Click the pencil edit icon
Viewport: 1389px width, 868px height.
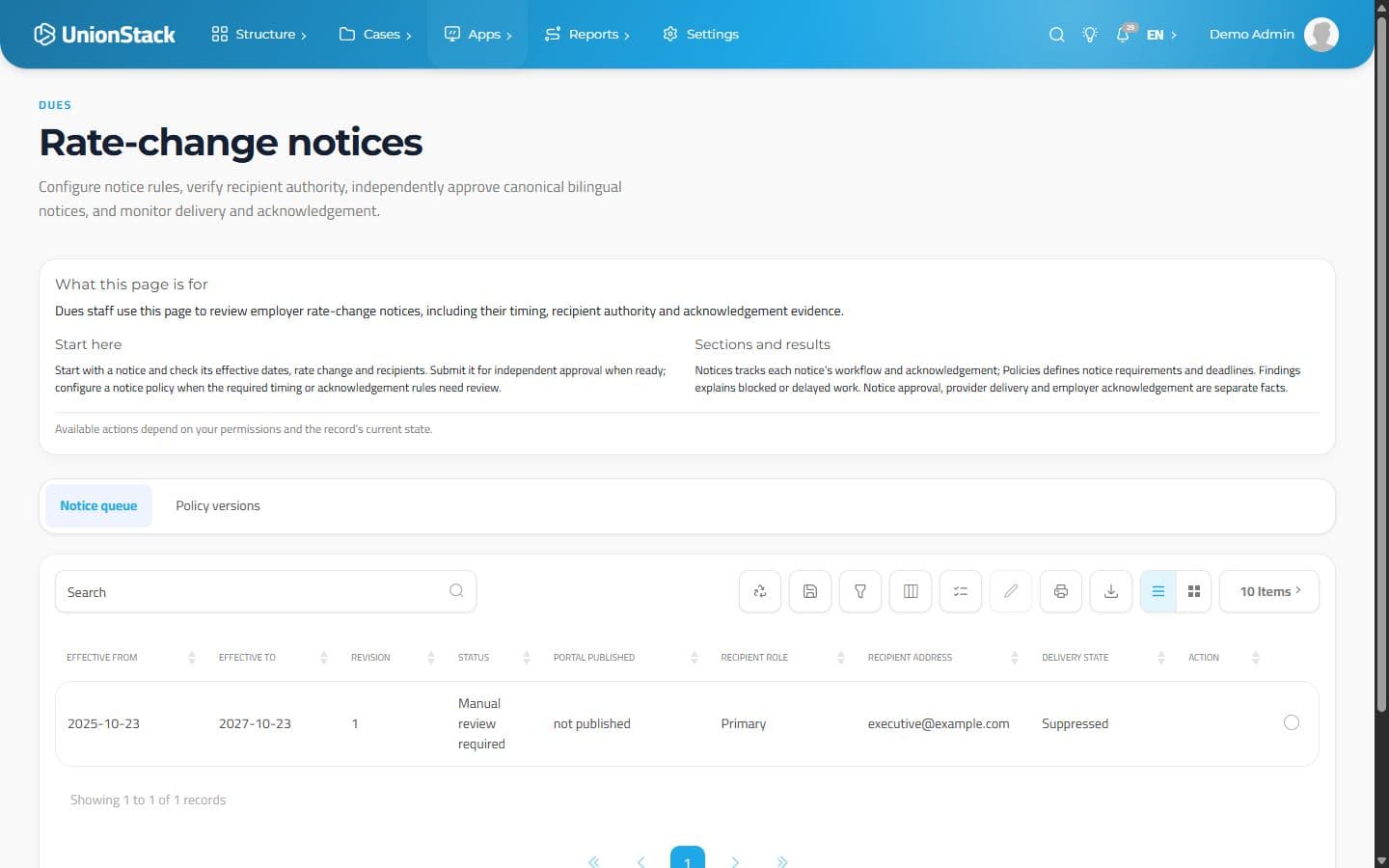click(x=1011, y=591)
